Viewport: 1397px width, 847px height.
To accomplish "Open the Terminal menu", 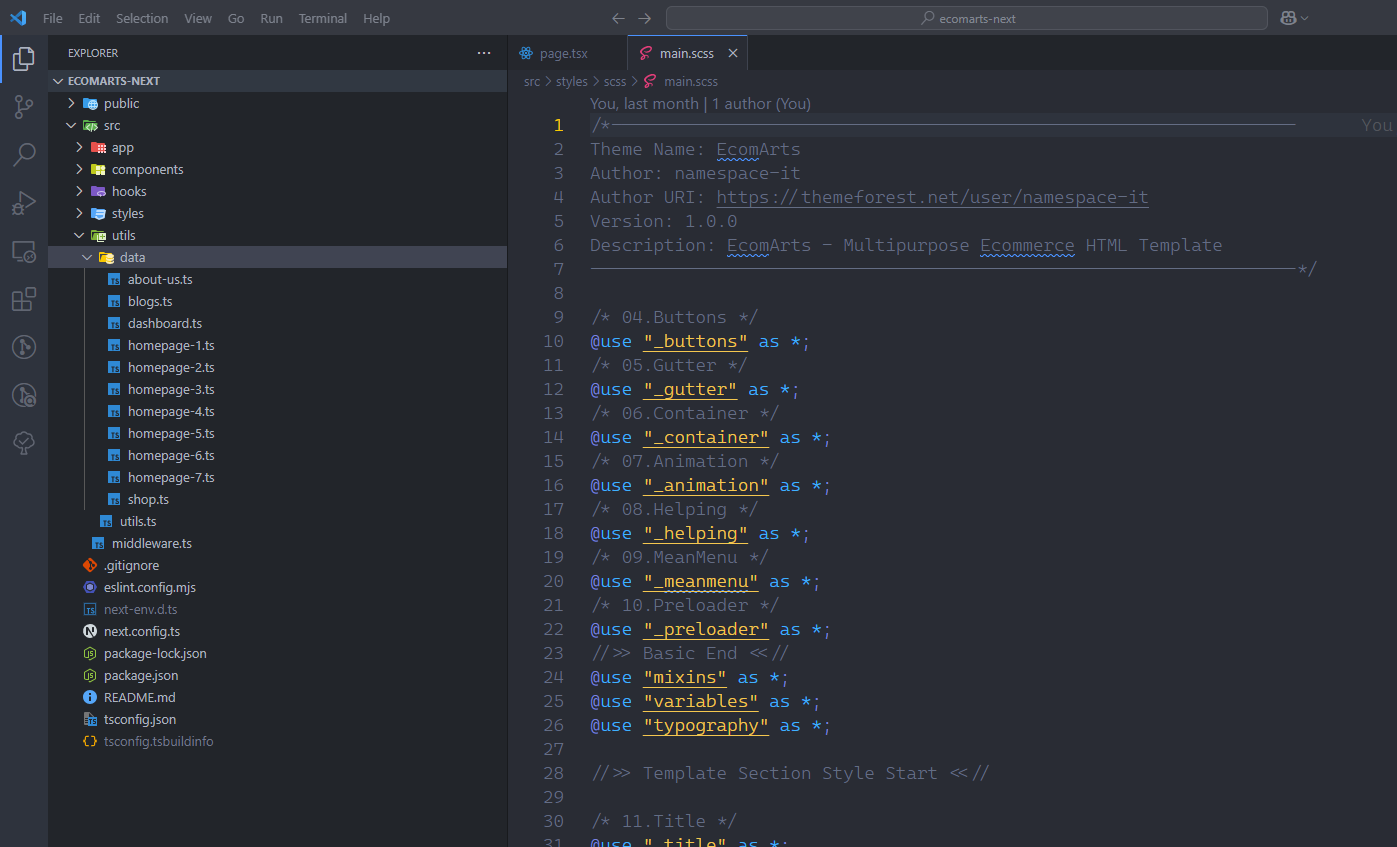I will point(322,18).
